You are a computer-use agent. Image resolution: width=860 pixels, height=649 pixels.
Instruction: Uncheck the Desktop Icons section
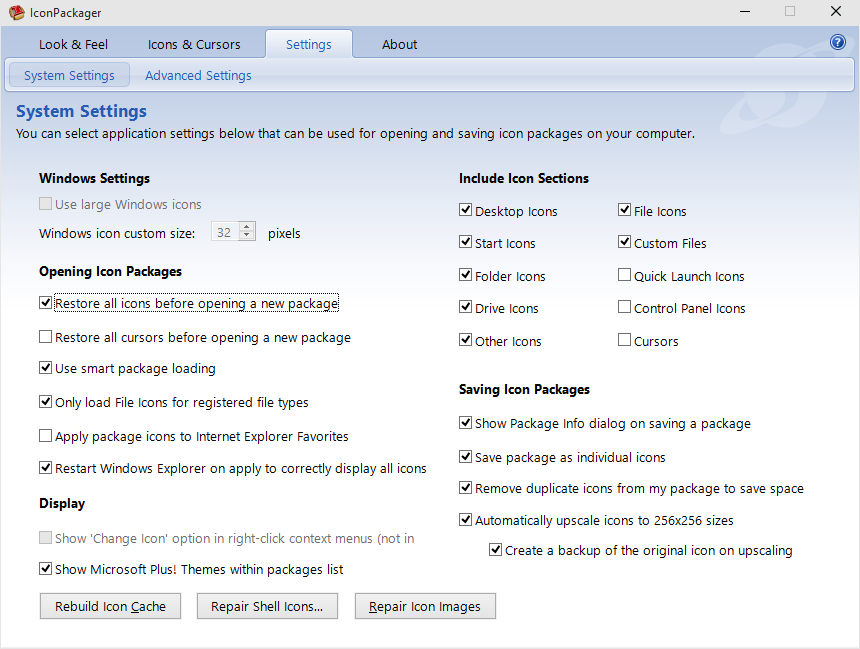[466, 210]
